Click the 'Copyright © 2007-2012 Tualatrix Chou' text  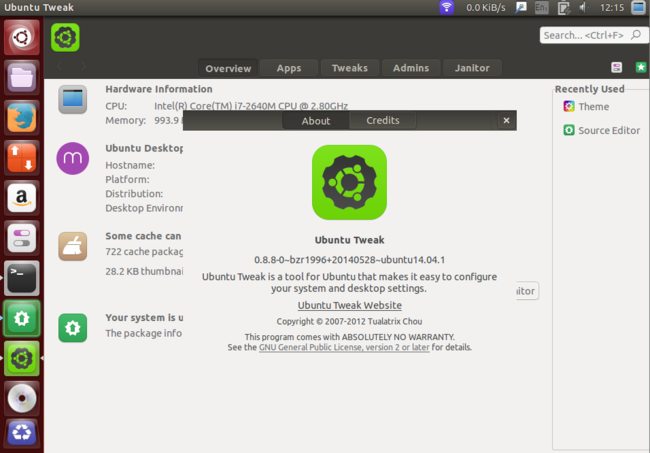(349, 321)
